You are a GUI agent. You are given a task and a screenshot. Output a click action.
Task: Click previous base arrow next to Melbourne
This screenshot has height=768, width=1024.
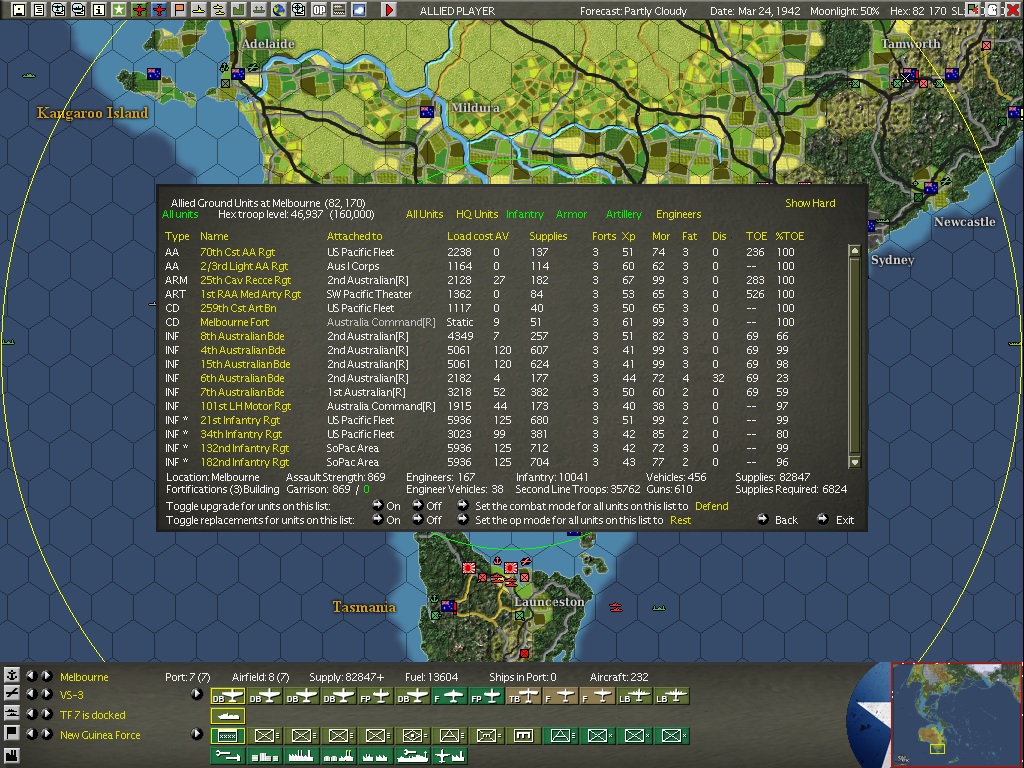31,676
